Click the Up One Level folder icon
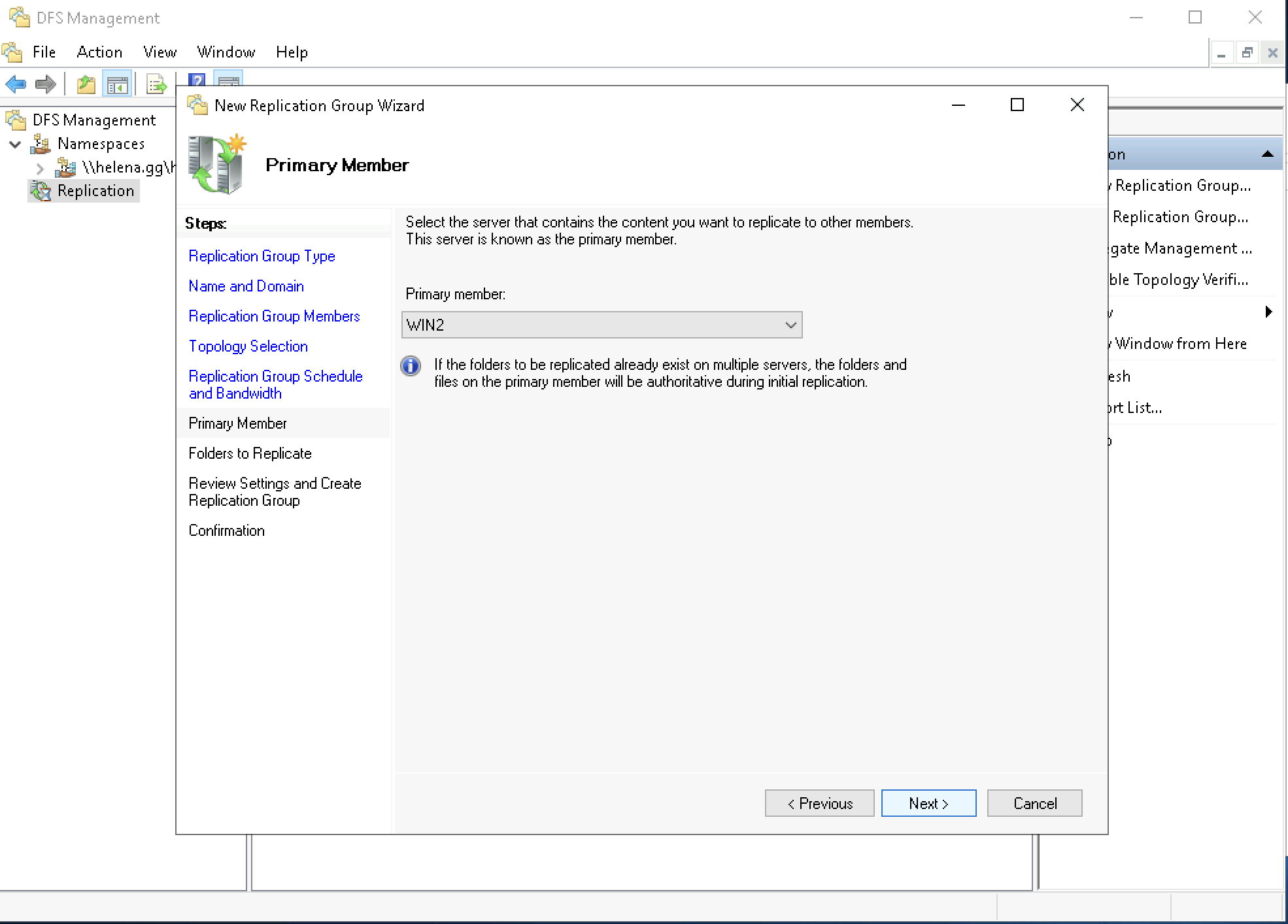Viewport: 1288px width, 924px height. tap(86, 84)
